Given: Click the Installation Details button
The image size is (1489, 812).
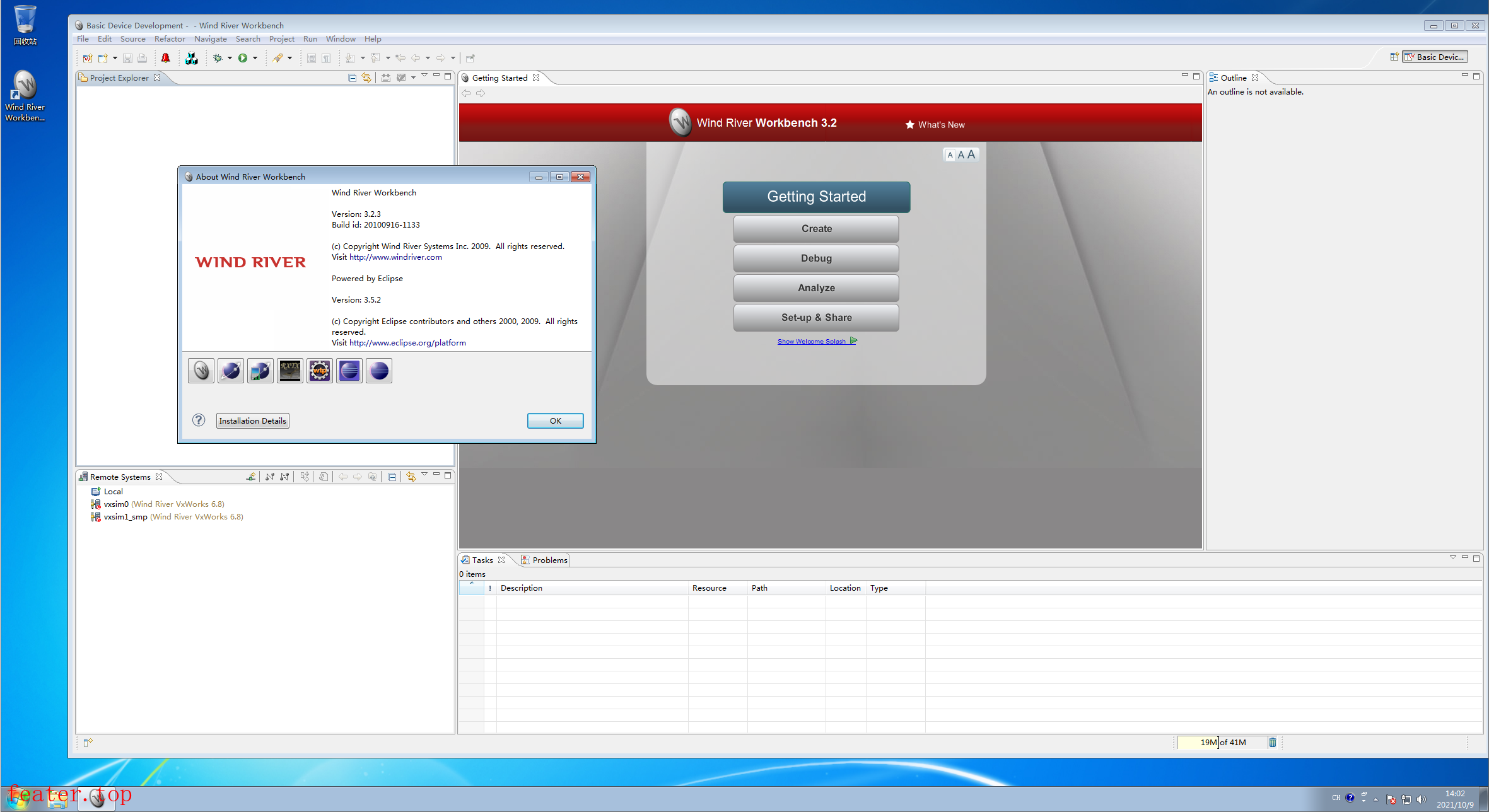Looking at the screenshot, I should coord(252,420).
